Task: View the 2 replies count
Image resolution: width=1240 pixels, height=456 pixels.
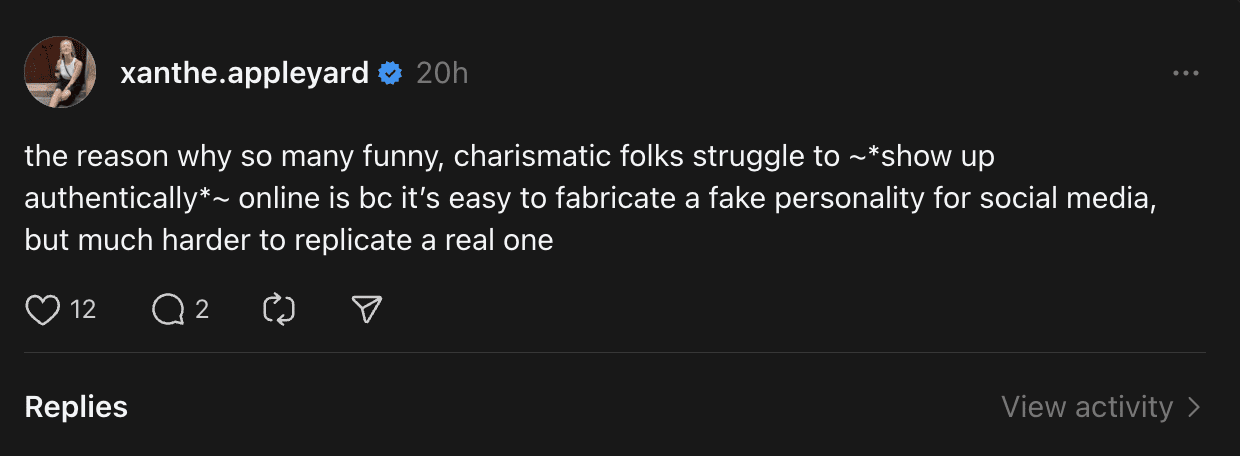Action: tap(202, 310)
